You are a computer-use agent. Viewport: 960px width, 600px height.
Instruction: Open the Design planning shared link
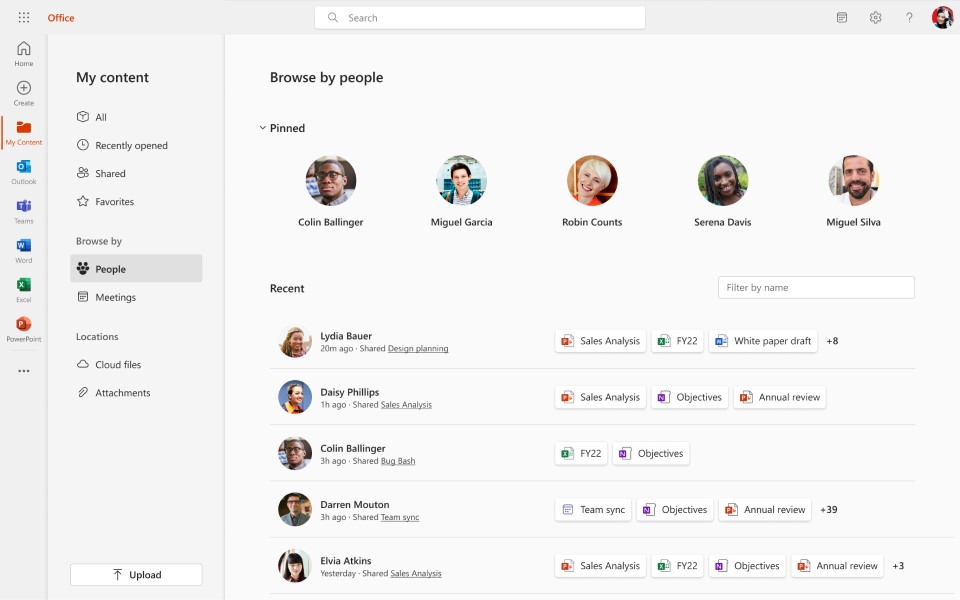pos(418,348)
